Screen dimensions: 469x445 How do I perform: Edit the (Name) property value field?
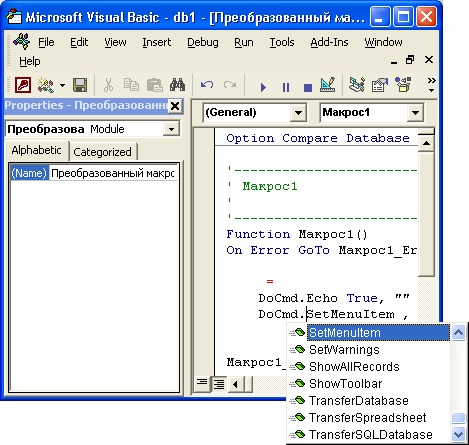pyautogui.click(x=113, y=173)
